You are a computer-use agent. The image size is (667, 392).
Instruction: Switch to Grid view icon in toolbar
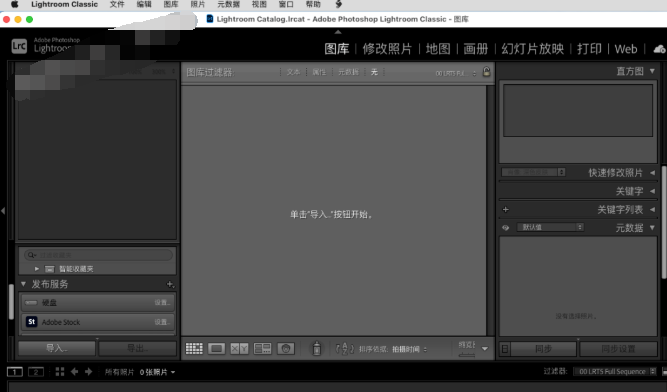pos(194,349)
